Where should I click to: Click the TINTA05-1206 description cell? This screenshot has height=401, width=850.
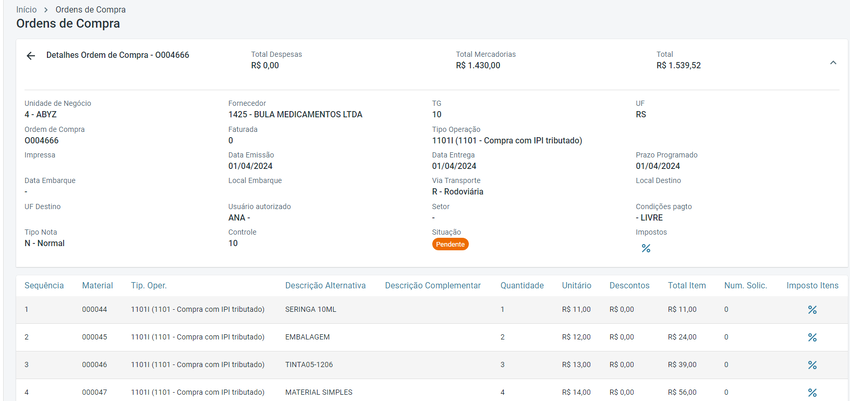pyautogui.click(x=309, y=365)
